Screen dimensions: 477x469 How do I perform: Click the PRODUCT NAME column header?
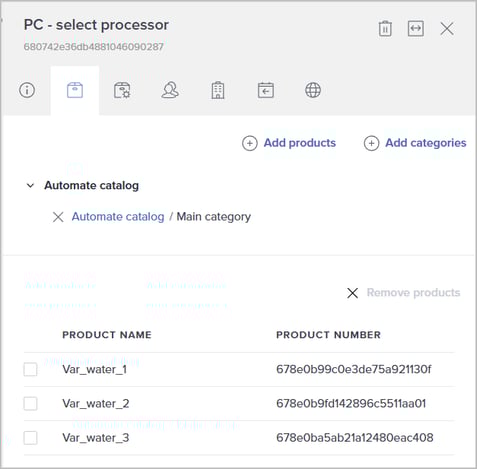107,335
